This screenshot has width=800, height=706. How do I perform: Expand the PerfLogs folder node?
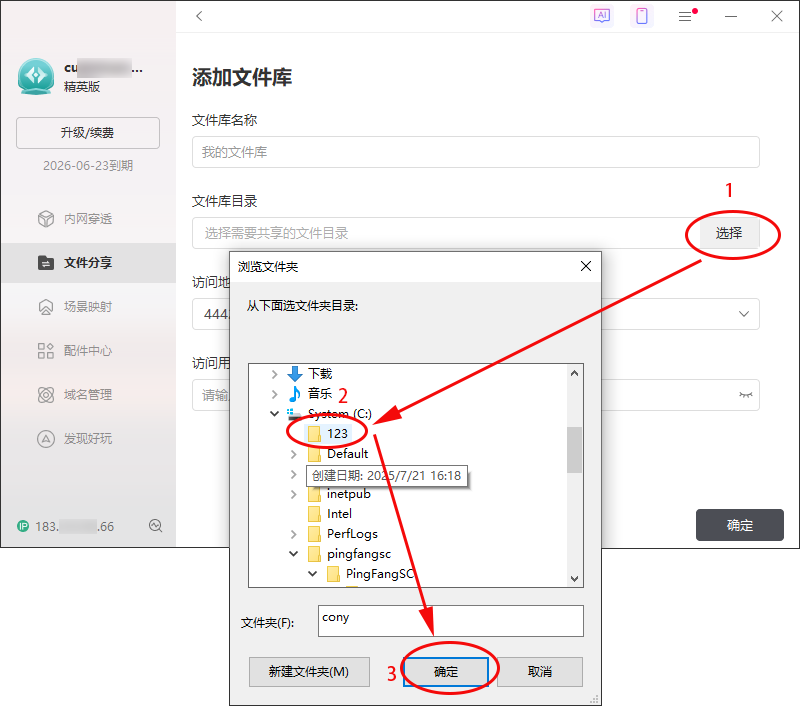point(294,534)
